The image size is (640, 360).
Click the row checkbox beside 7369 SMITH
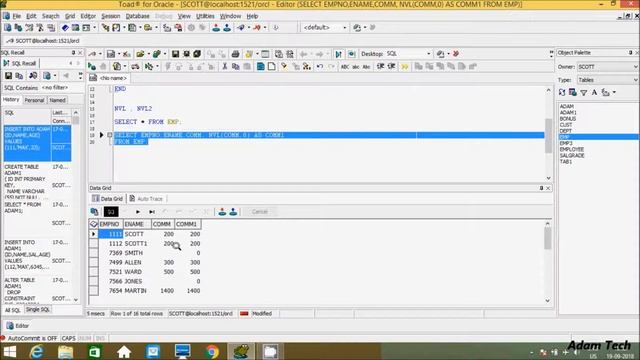point(93,253)
